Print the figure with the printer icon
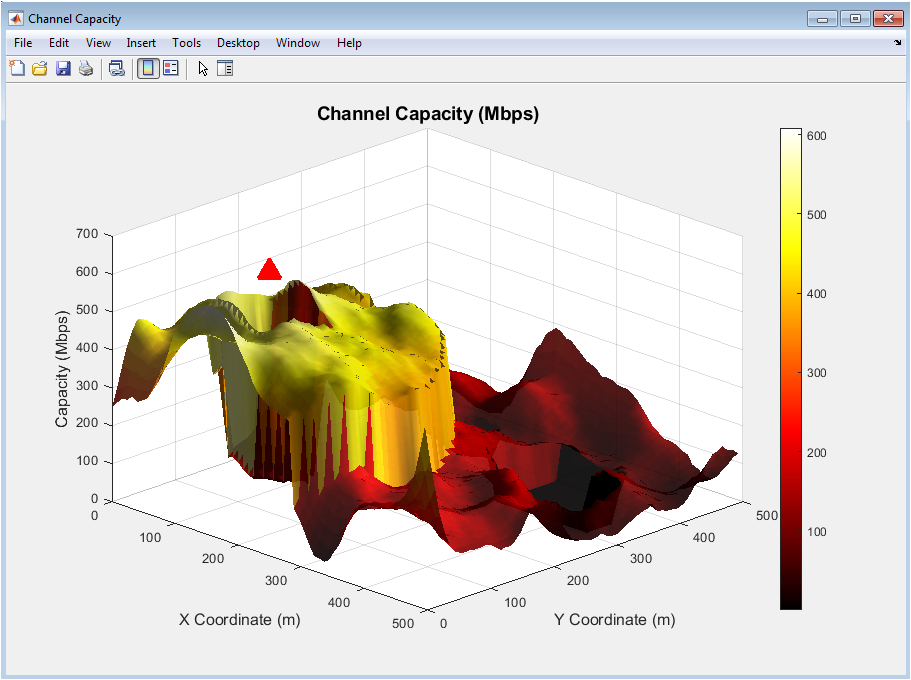Image resolution: width=911 pixels, height=680 pixels. pyautogui.click(x=86, y=68)
